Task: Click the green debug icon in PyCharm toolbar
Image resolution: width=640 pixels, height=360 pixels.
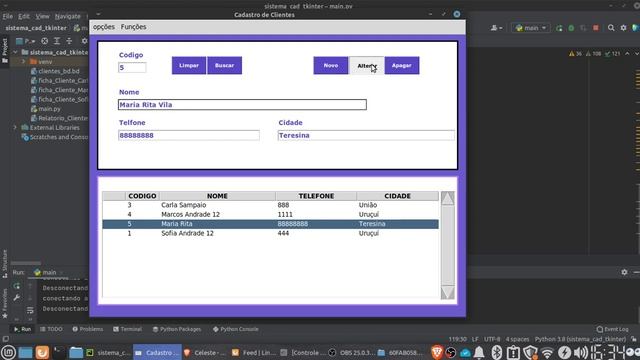Action: (571, 28)
